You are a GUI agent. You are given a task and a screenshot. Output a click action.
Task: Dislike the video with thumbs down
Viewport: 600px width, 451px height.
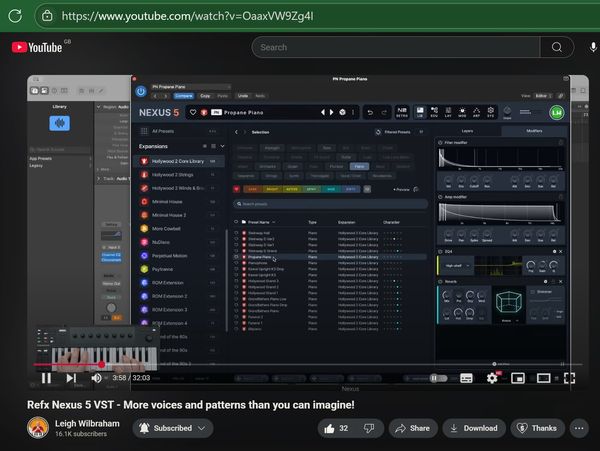[x=369, y=428]
